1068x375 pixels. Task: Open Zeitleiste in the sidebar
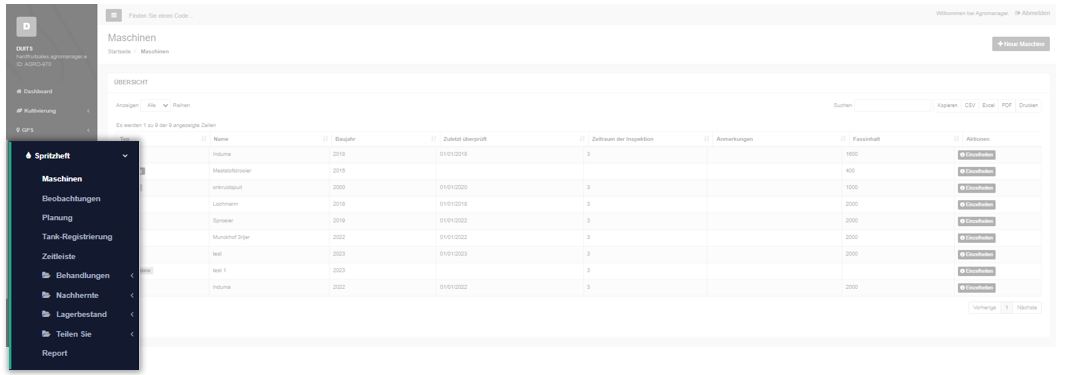click(59, 257)
